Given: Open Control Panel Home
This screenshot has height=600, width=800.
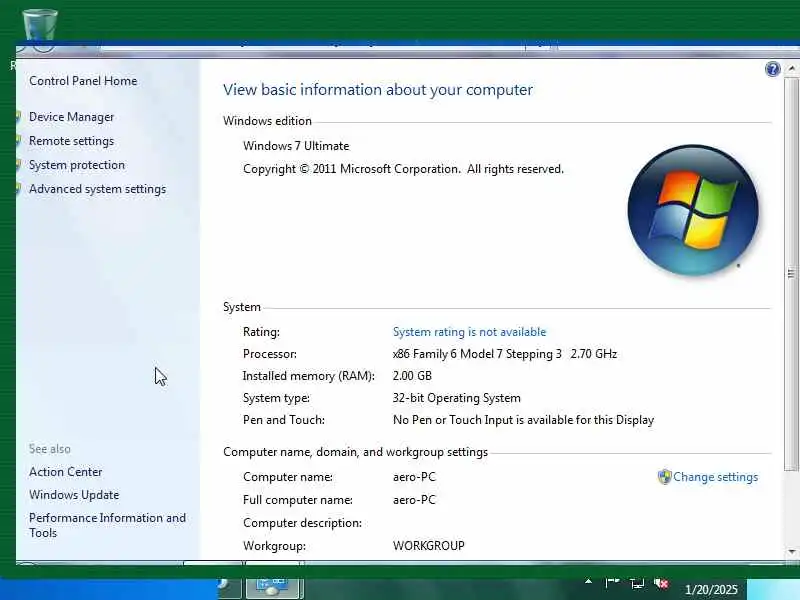Looking at the screenshot, I should (83, 81).
